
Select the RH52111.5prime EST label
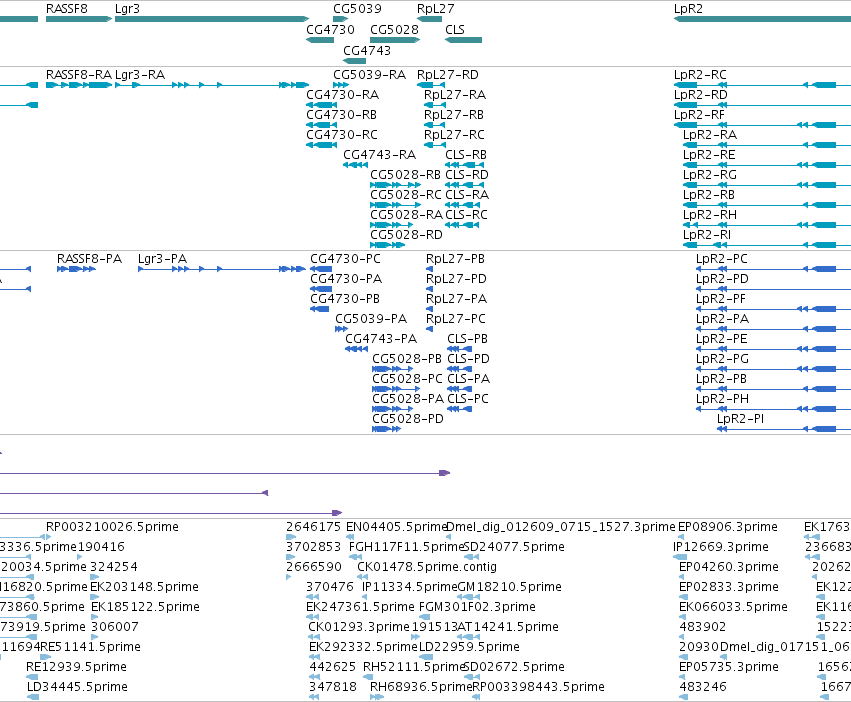click(415, 667)
